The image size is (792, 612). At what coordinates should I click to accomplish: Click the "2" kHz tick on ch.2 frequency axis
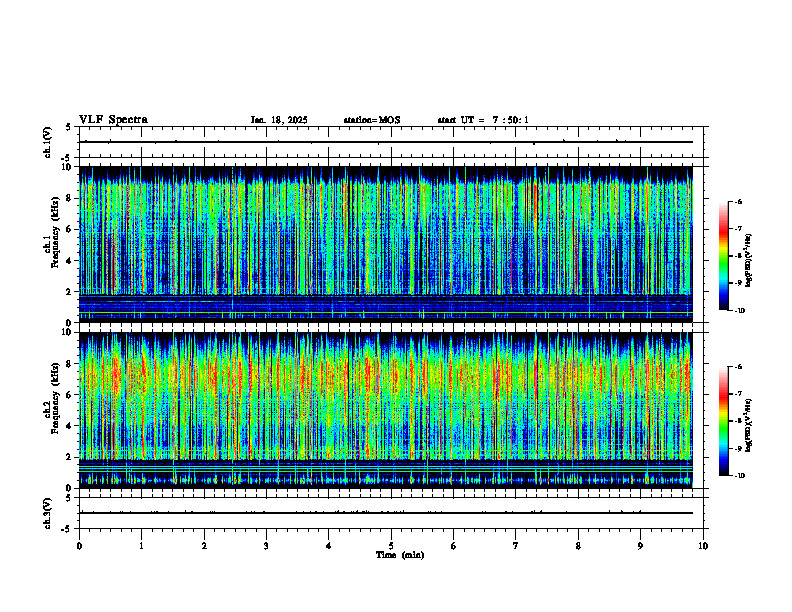click(70, 457)
